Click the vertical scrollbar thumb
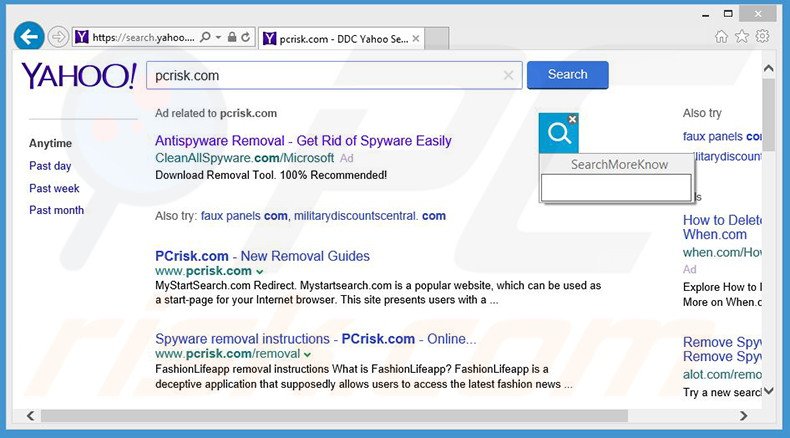 coord(768,114)
